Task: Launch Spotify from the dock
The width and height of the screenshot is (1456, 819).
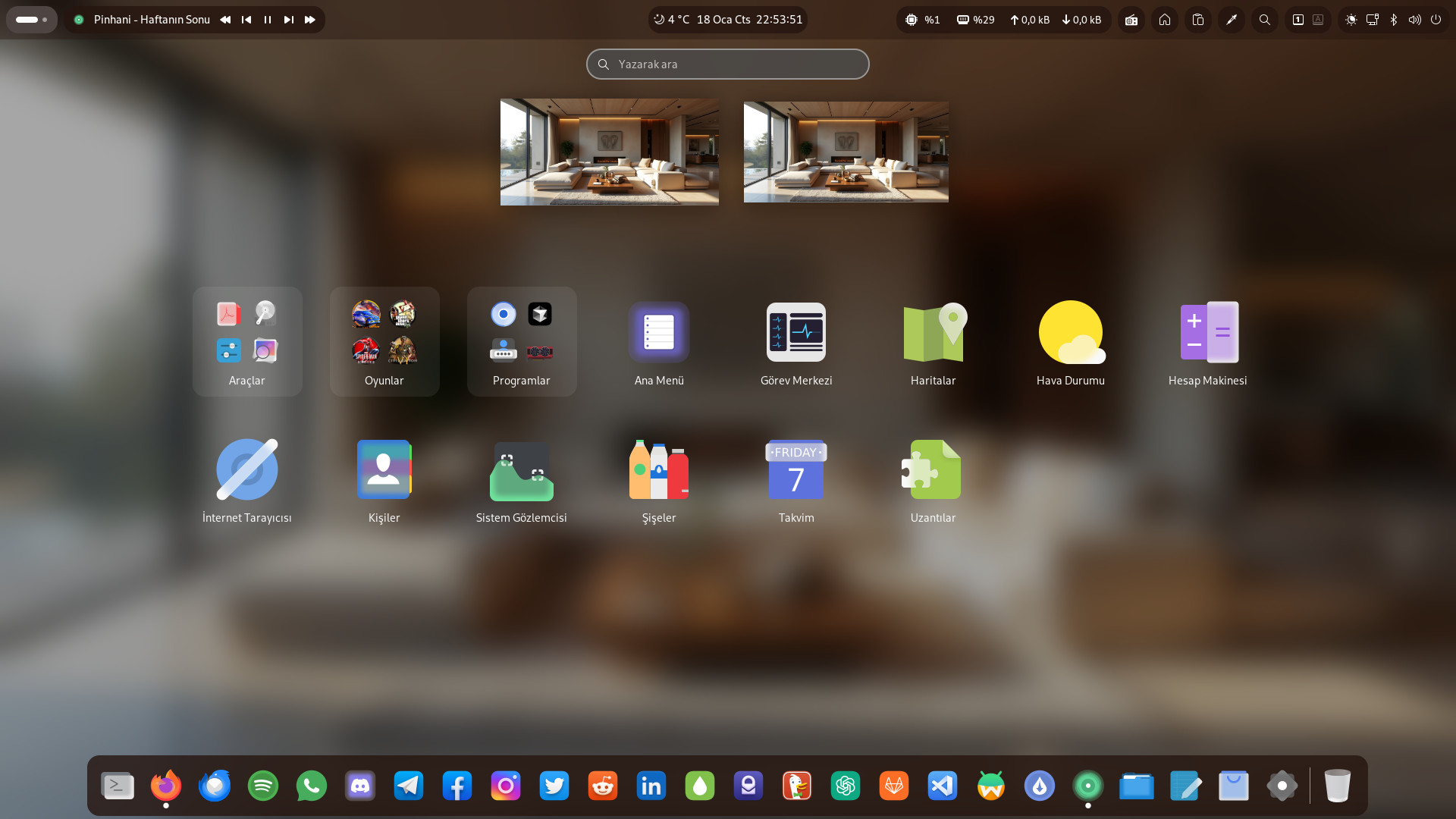Action: pos(263,786)
